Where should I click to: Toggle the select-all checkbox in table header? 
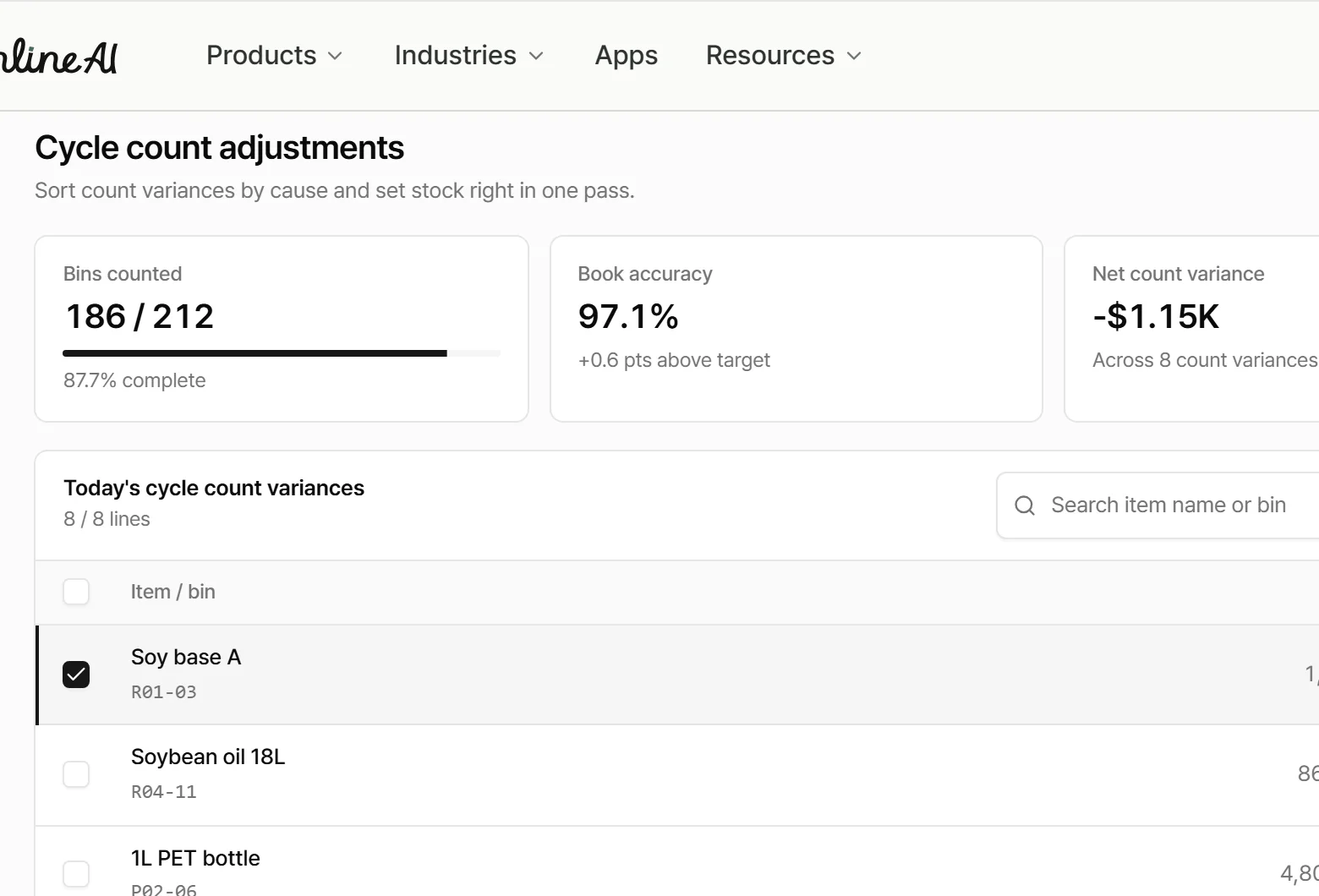coord(76,592)
